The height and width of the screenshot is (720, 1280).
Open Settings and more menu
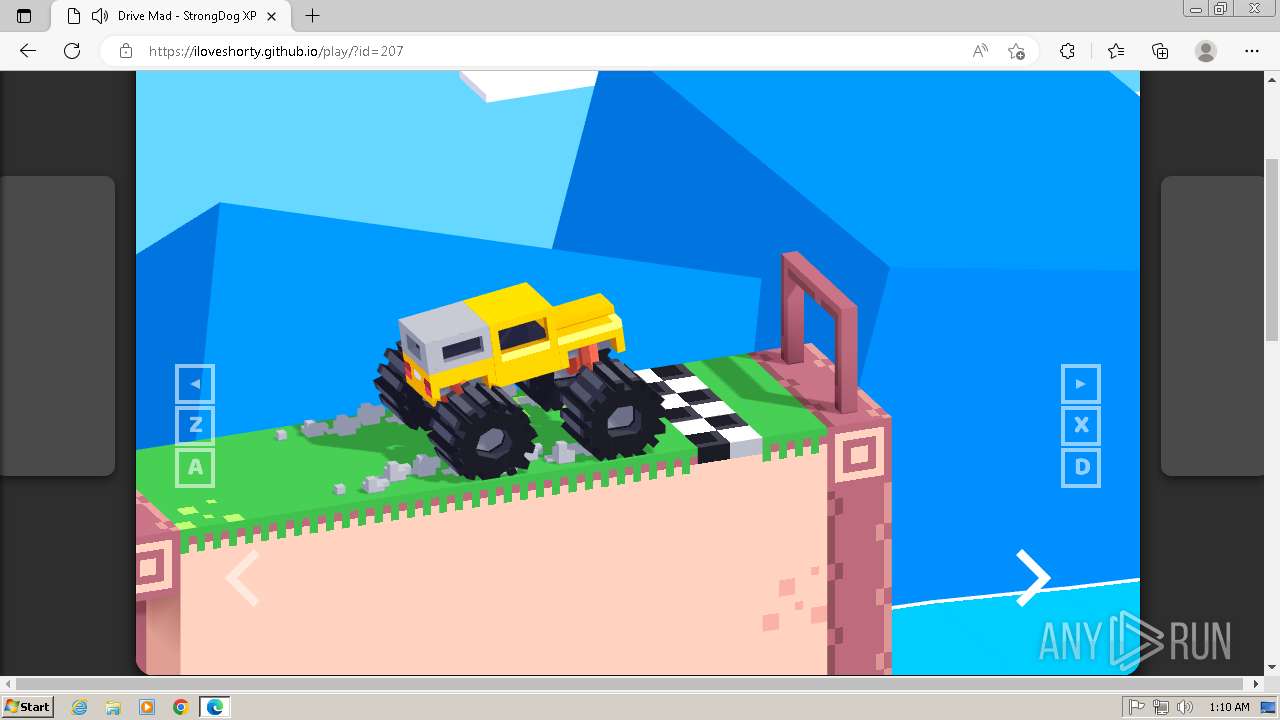coord(1252,51)
